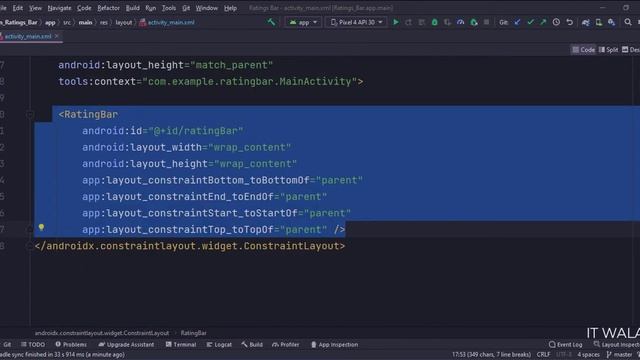Open the Pixel 4 API 30 device dropdown
Image resolution: width=640 pixels, height=360 pixels.
tap(356, 22)
